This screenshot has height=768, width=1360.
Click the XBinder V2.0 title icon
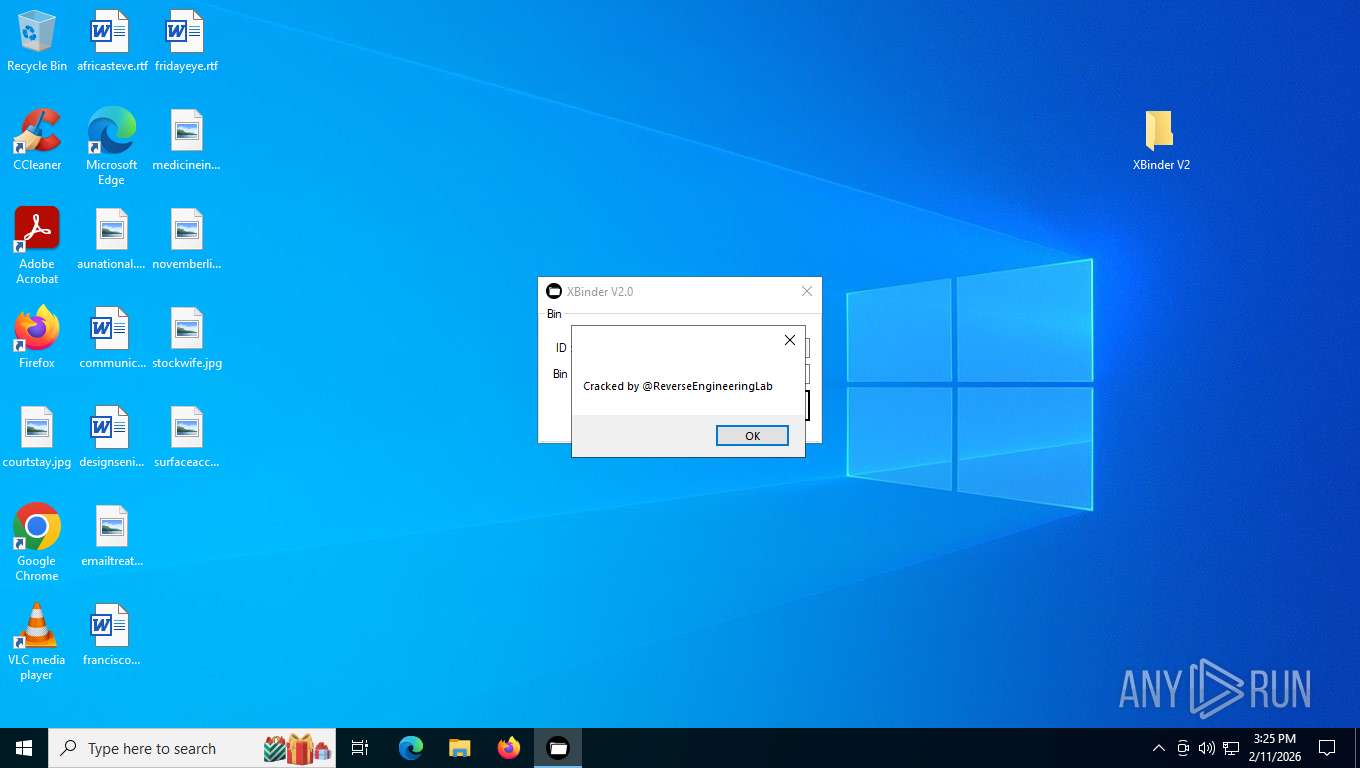(554, 292)
